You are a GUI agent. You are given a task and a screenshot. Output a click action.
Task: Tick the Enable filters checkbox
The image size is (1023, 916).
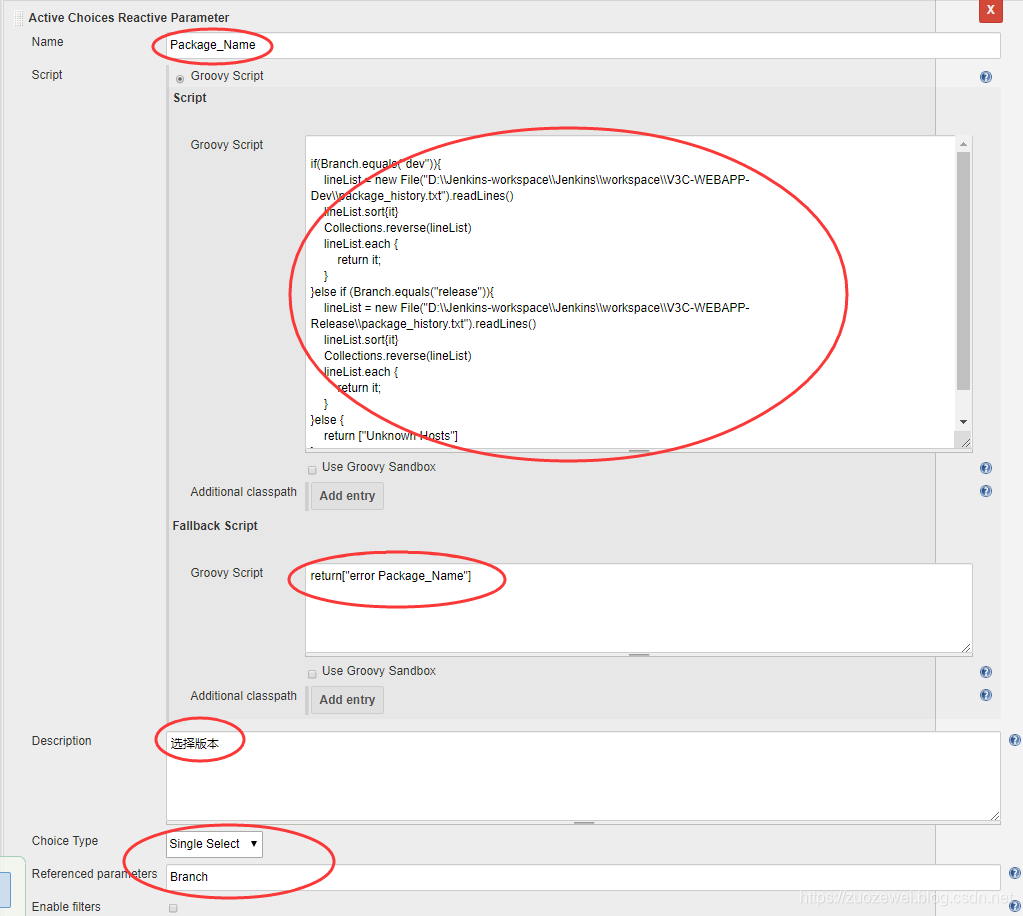tap(173, 908)
